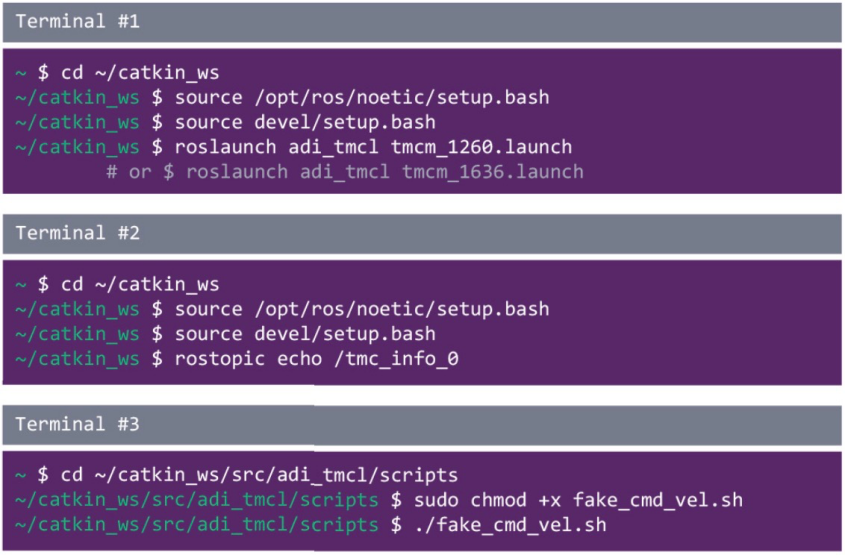
Task: Click the 'roslaunch adi_tmcl tmcm_1260.launch' command
Action: pyautogui.click(x=373, y=147)
